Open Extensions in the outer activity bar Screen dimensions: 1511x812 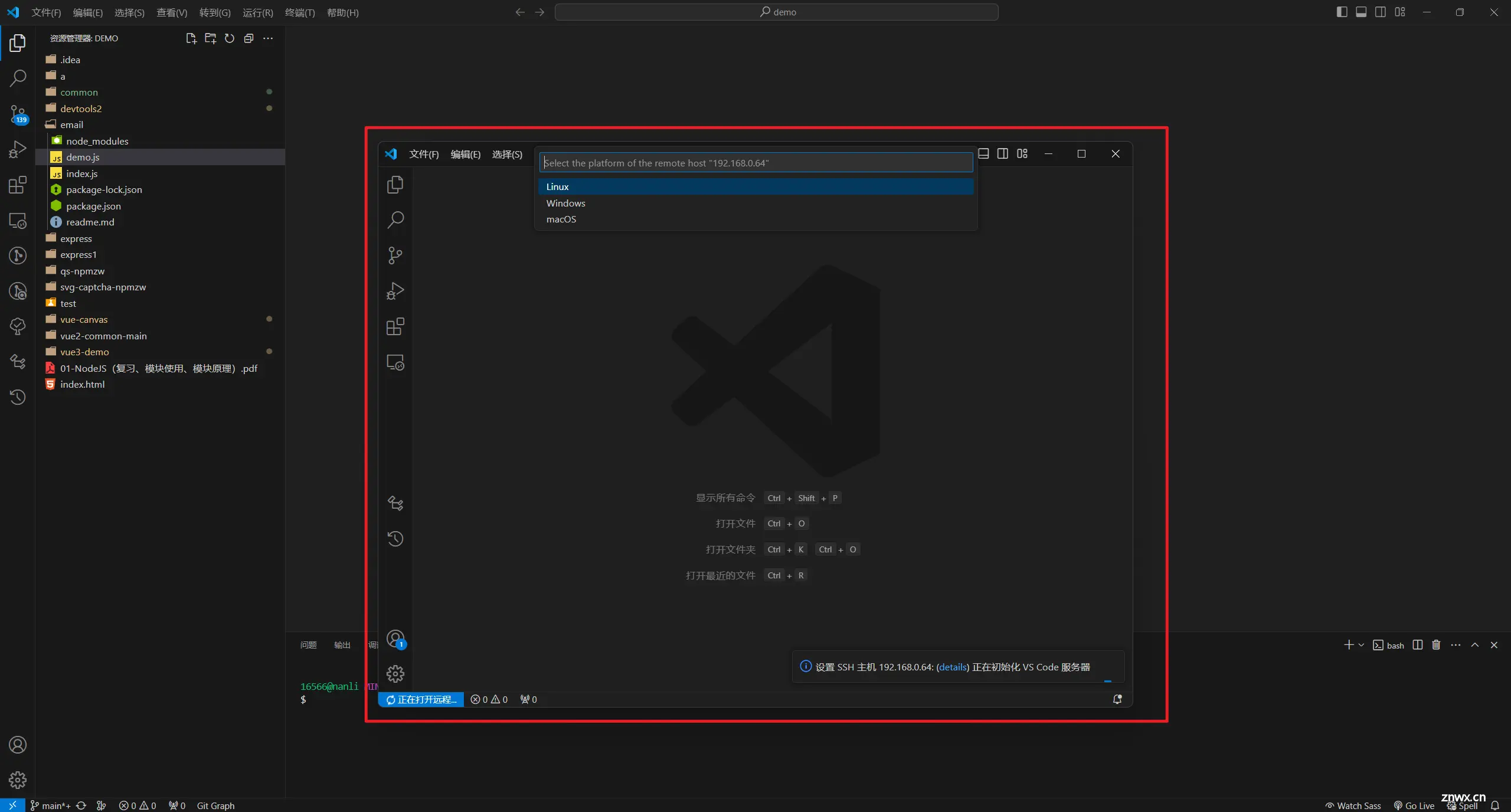(18, 185)
